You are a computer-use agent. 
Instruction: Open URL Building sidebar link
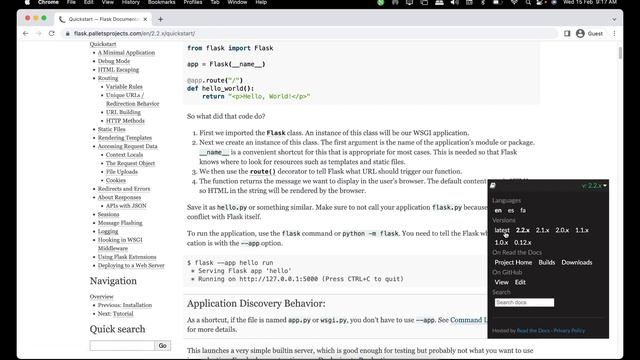point(123,112)
